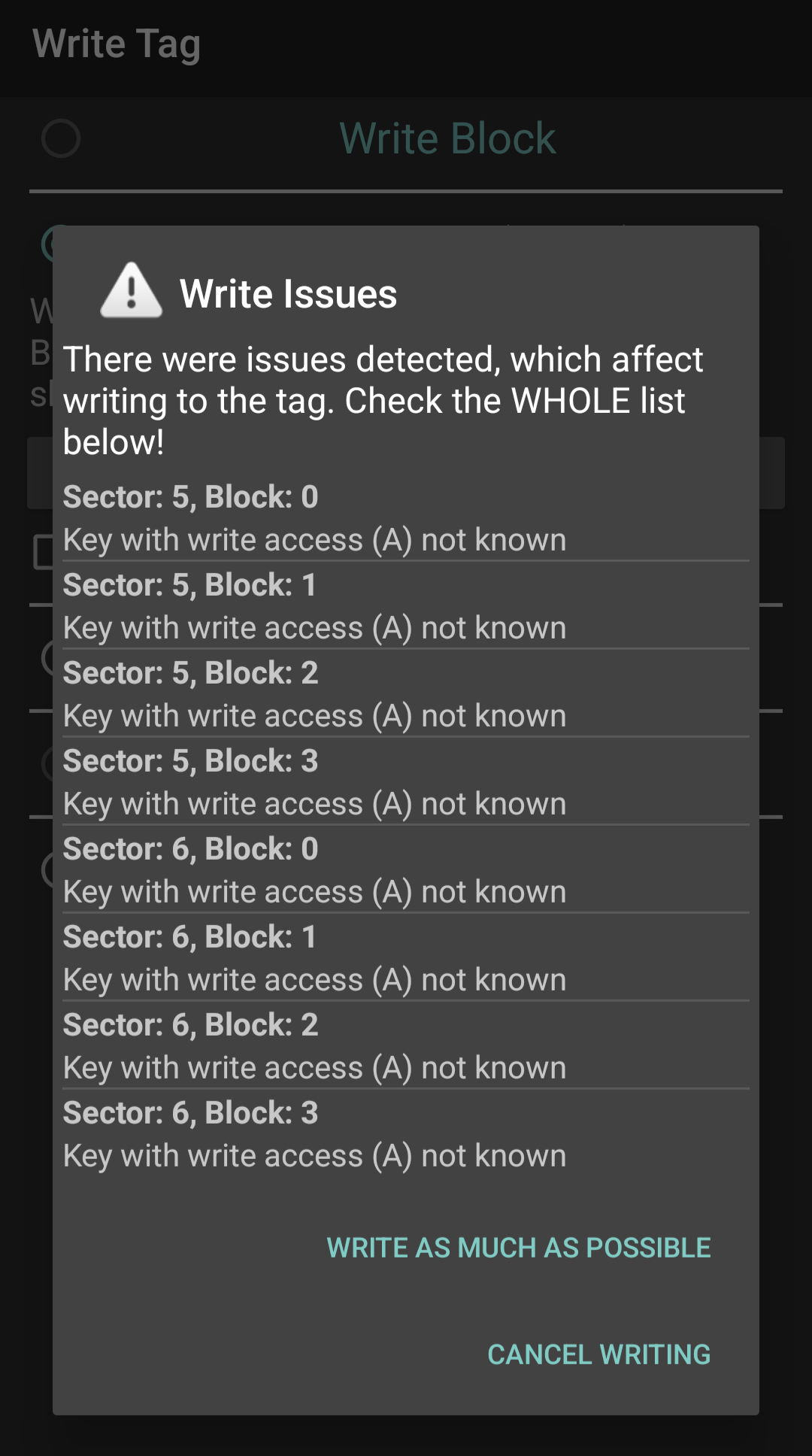Select Sector 6, Block 0 entry
The image size is (812, 1456).
[x=406, y=870]
